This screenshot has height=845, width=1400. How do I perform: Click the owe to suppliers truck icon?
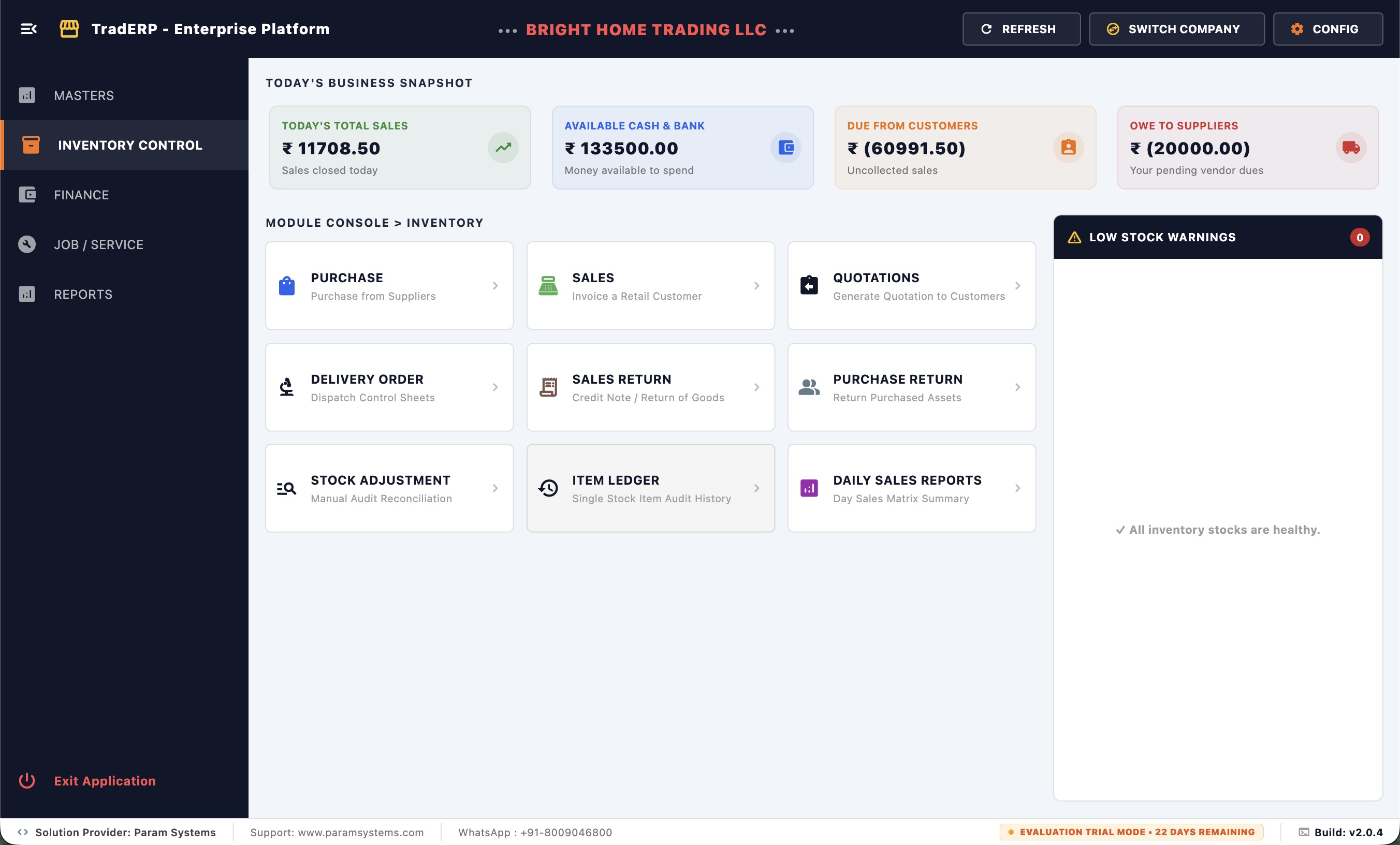point(1351,148)
